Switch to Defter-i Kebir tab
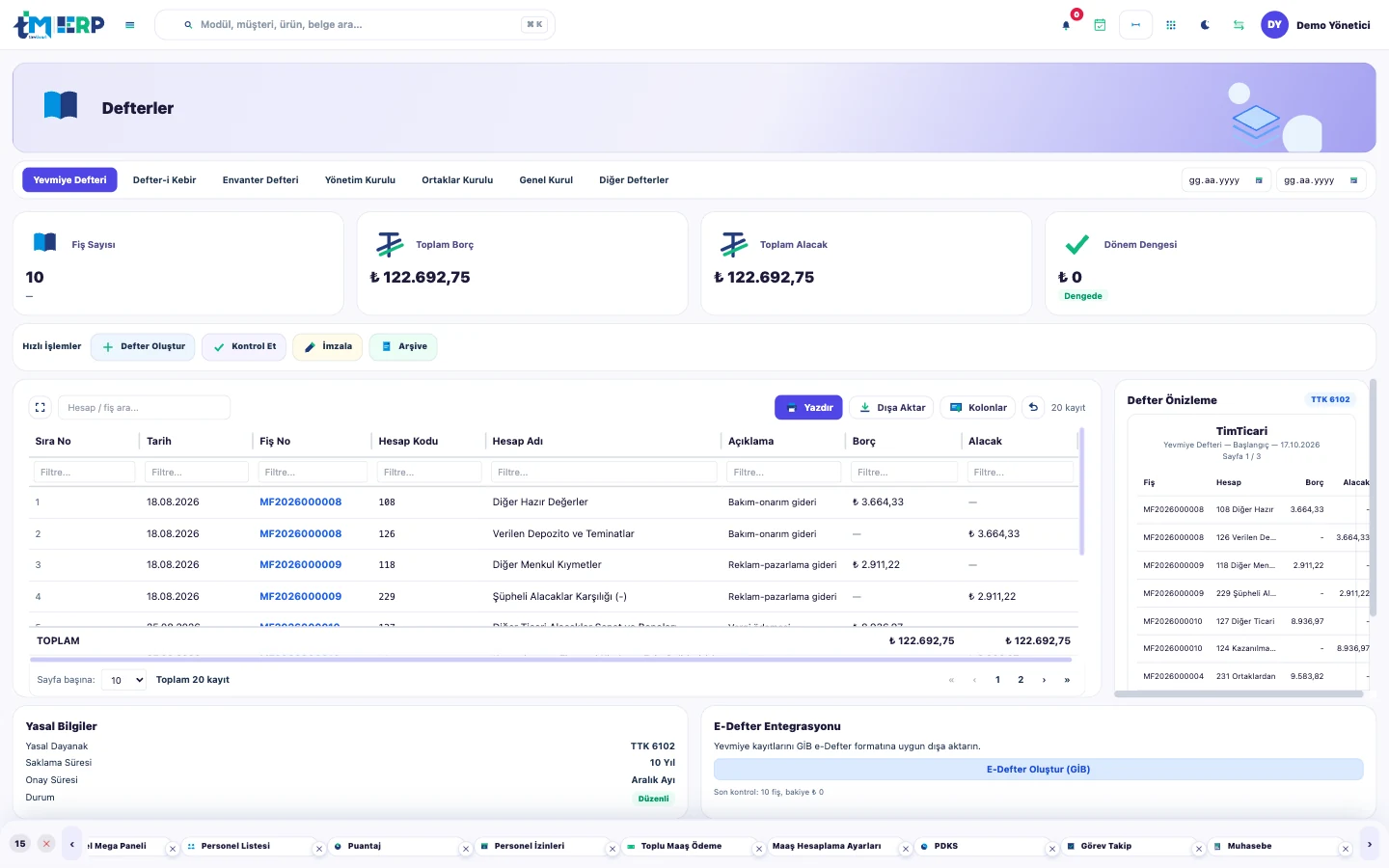Screen dimensions: 1389x868 tap(164, 180)
